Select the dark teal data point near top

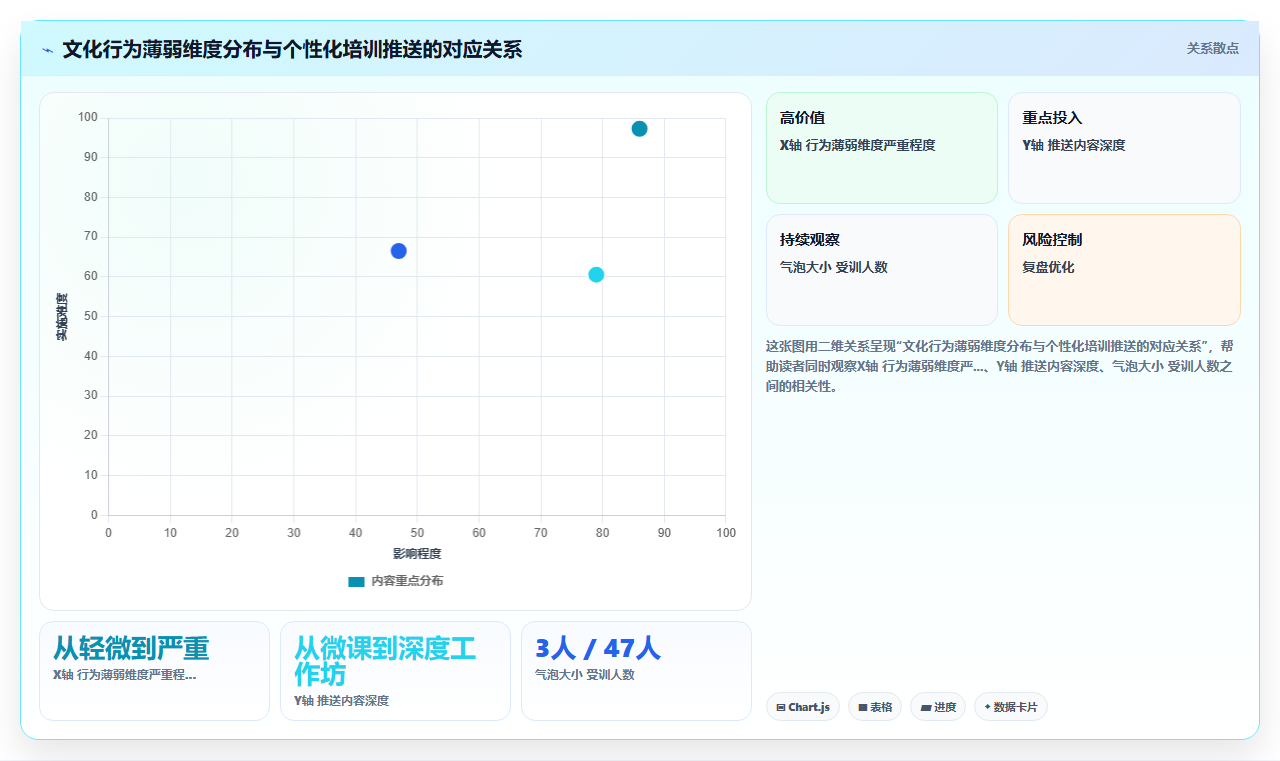pos(639,128)
